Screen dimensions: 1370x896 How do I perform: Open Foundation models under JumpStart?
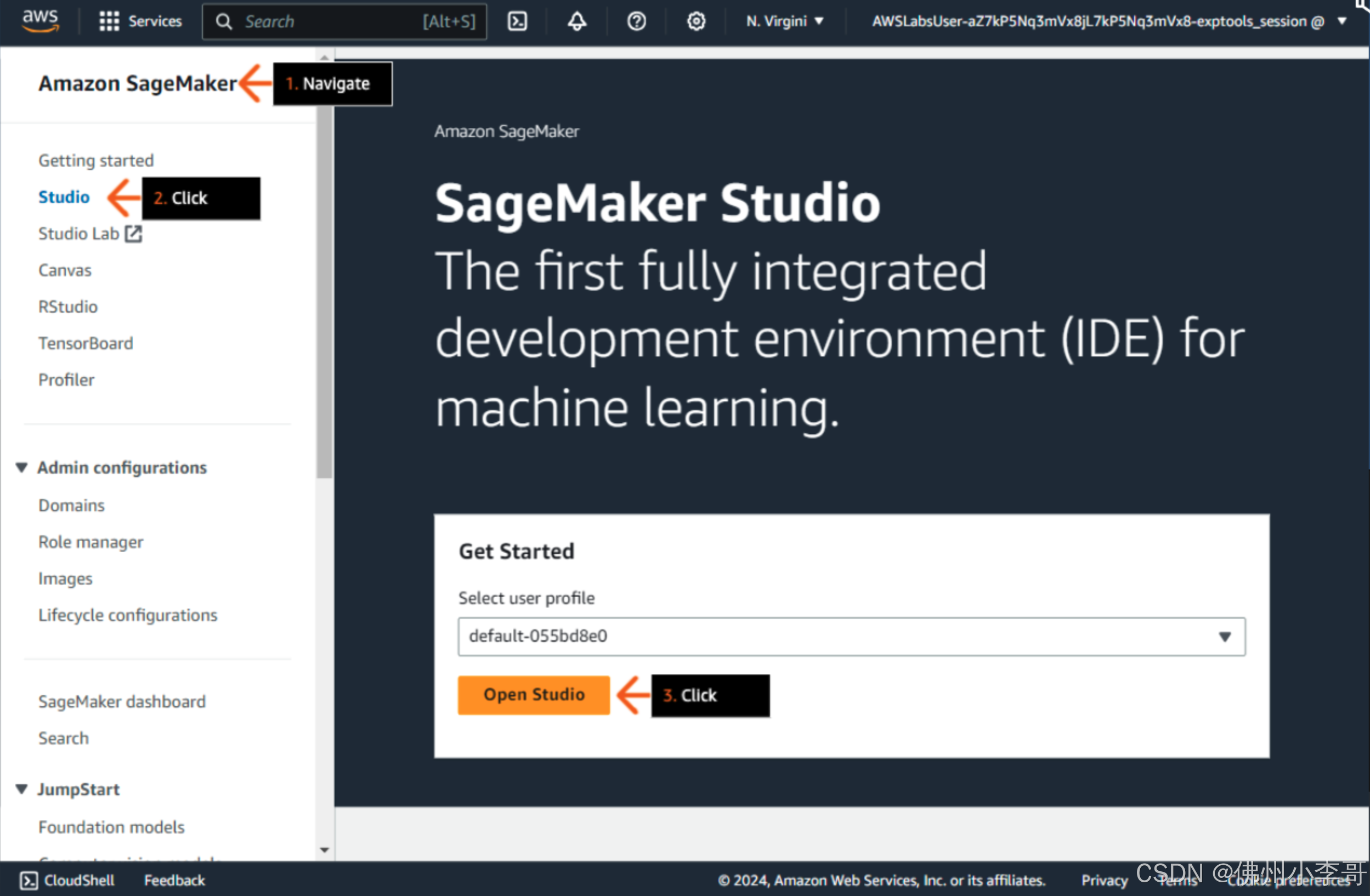pyautogui.click(x=112, y=827)
